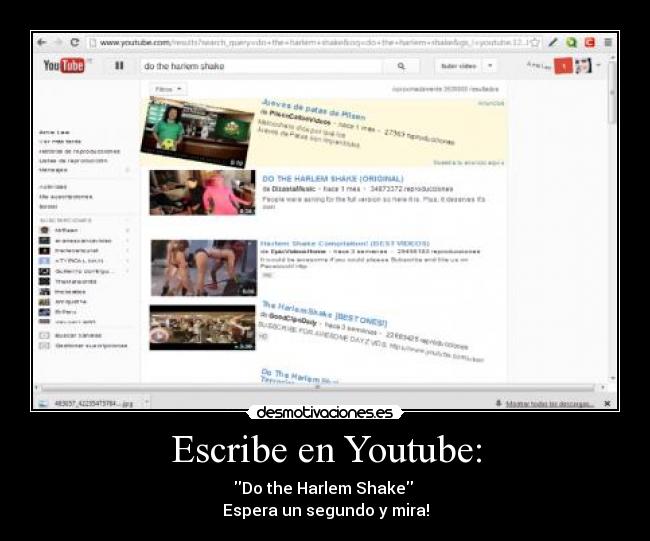This screenshot has width=650, height=541.
Task: Click the vertical scrollbar up arrow
Action: [x=613, y=57]
